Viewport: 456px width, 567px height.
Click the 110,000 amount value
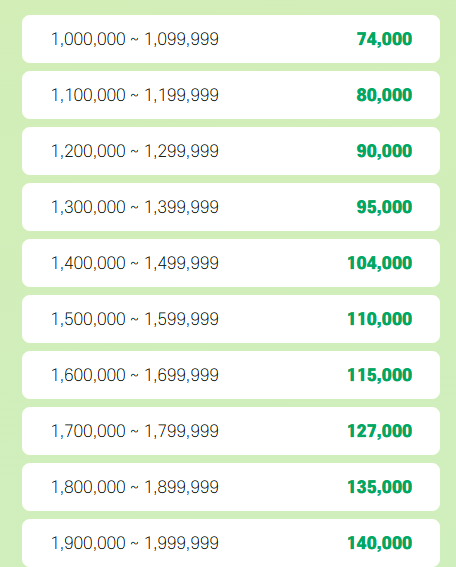click(379, 319)
